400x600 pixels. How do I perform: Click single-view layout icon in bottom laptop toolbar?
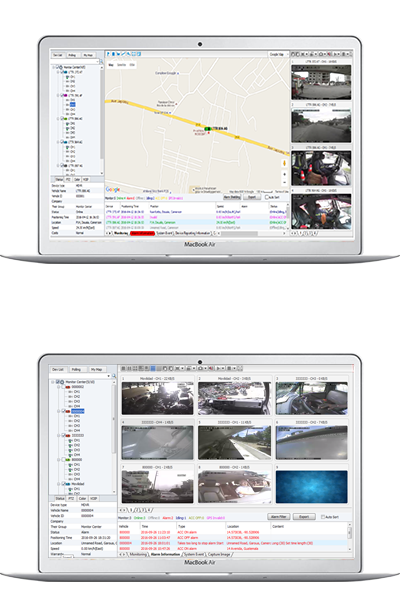(x=123, y=368)
